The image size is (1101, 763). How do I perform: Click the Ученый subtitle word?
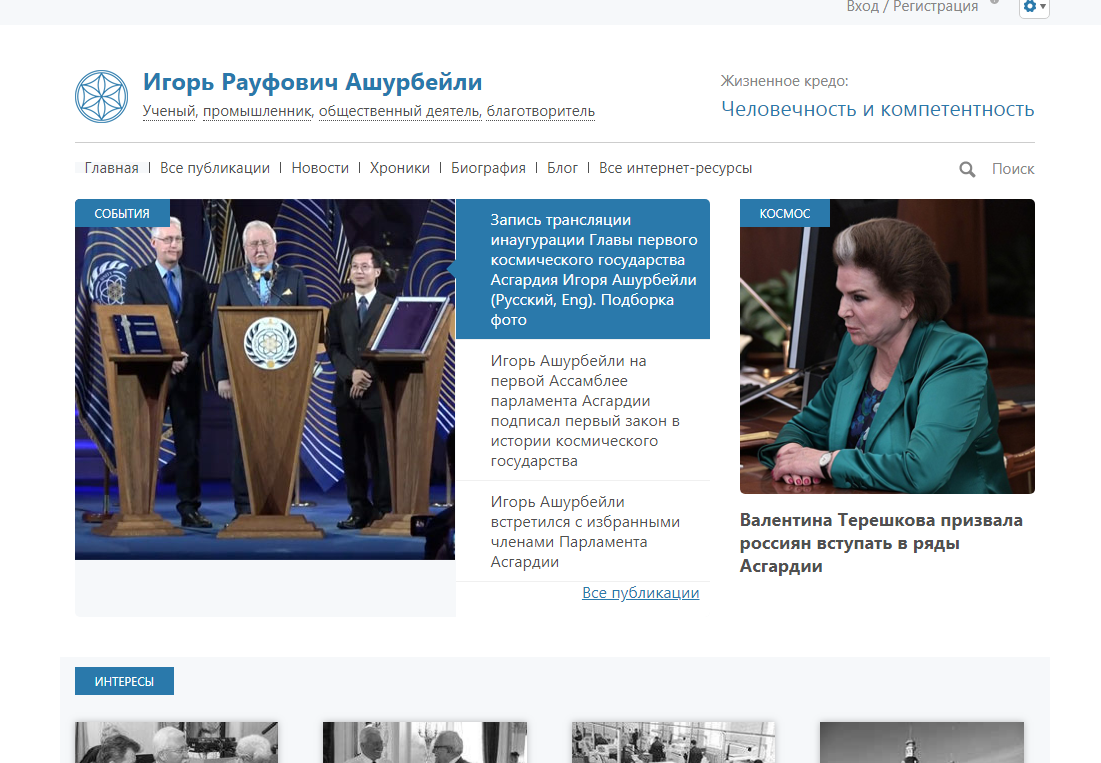click(169, 111)
